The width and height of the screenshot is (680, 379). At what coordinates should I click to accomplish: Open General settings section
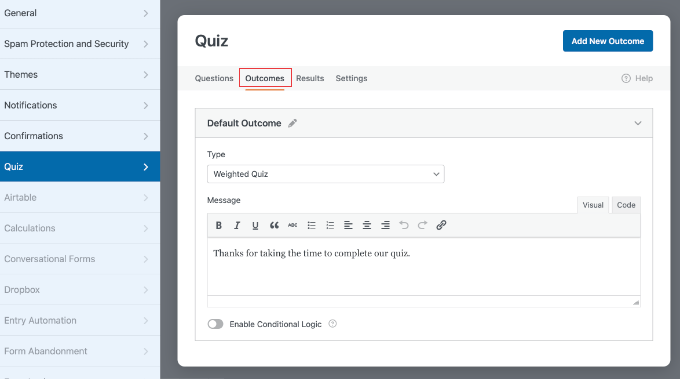click(x=80, y=13)
